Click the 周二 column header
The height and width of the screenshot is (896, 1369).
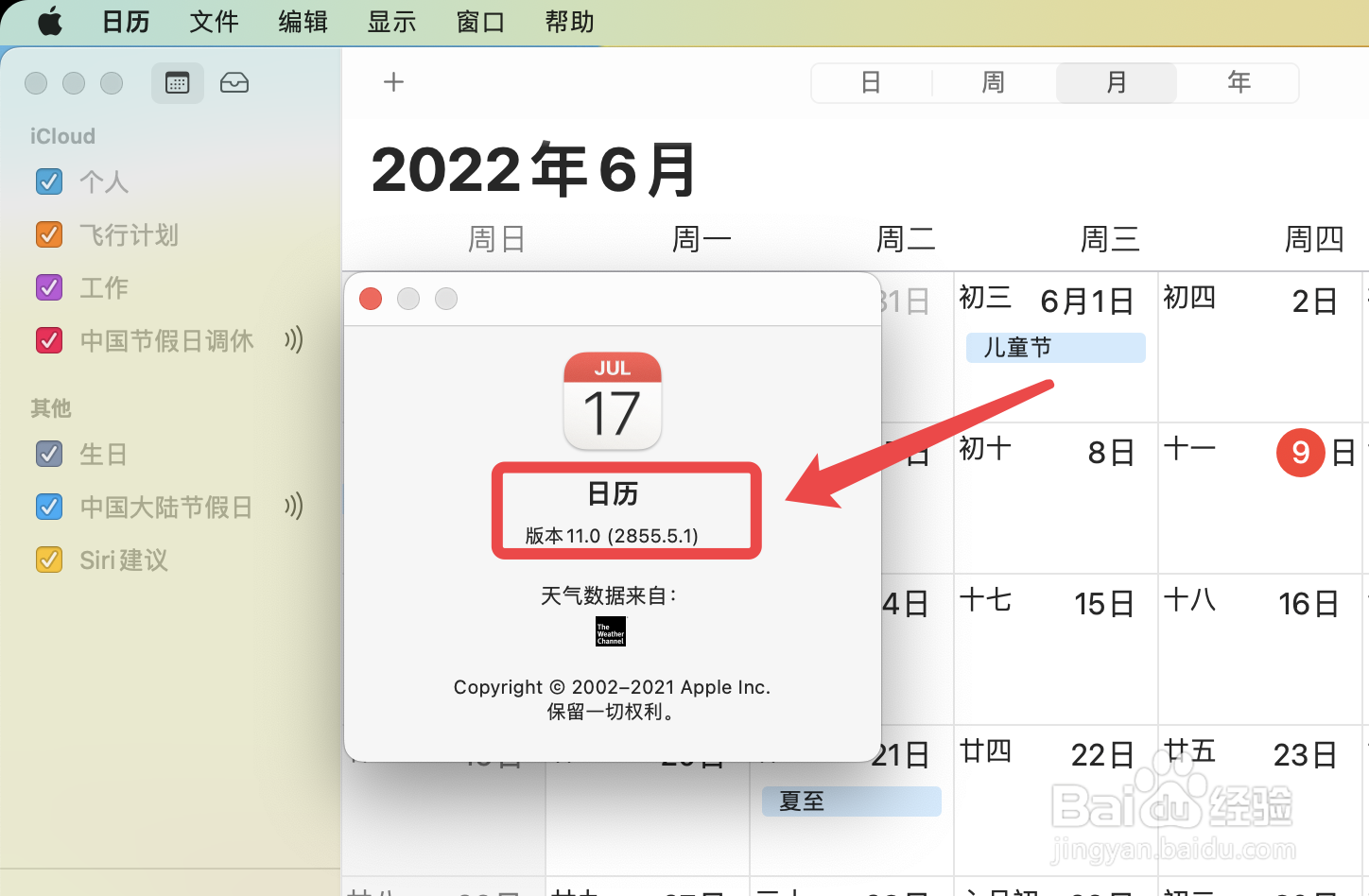906,239
